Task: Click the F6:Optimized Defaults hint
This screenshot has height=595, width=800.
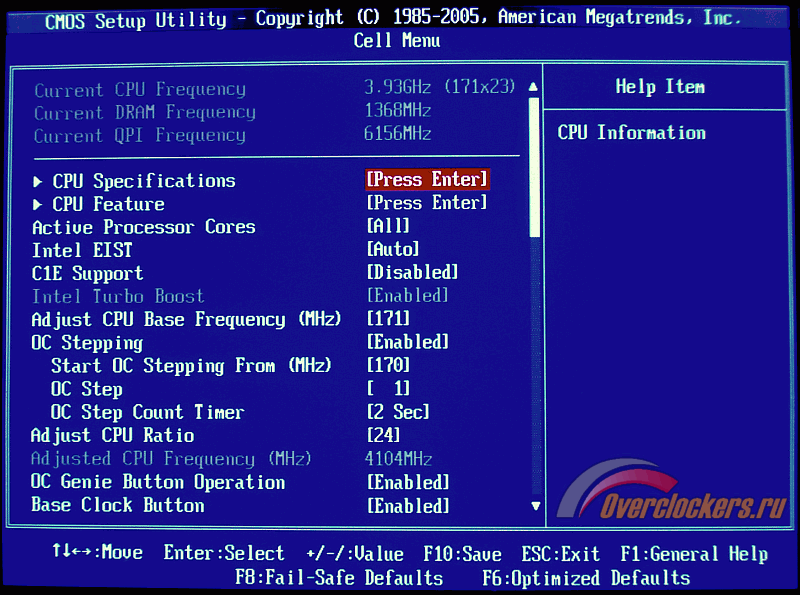Action: coord(586,578)
